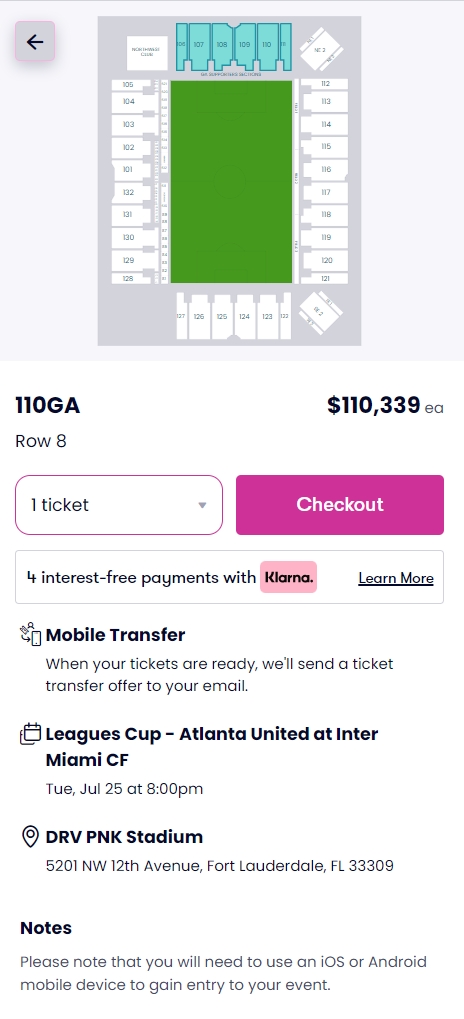464x1019 pixels.
Task: Open the Klarna Learn More link
Action: pos(396,578)
